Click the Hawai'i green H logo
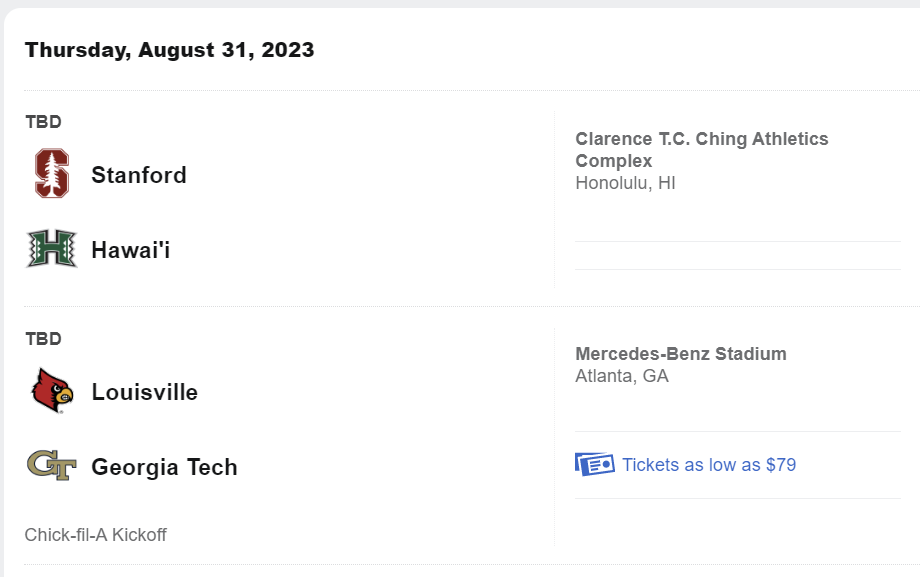 click(x=52, y=248)
